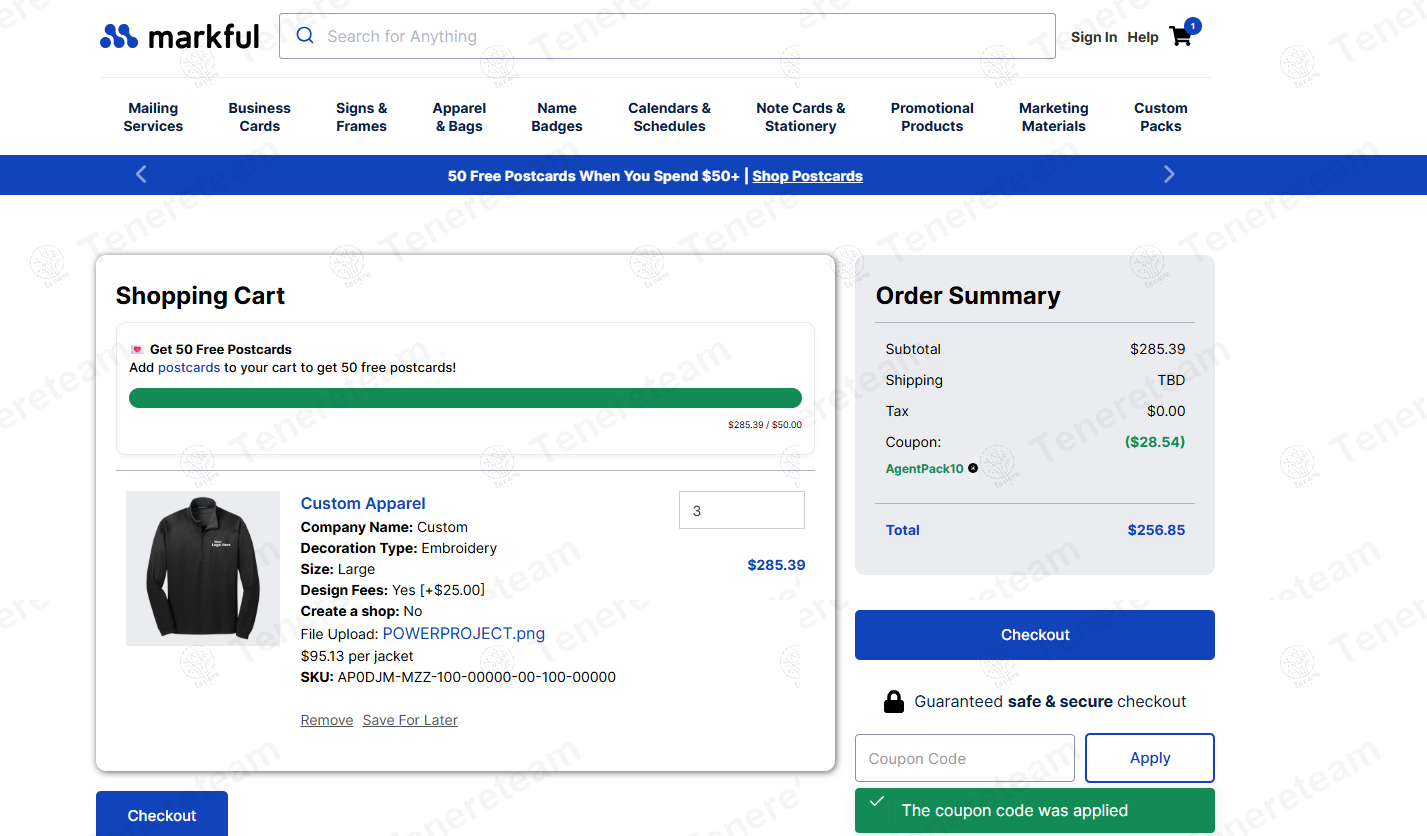Open Note Cards & Stationery menu
The width and height of the screenshot is (1427, 836).
point(801,117)
